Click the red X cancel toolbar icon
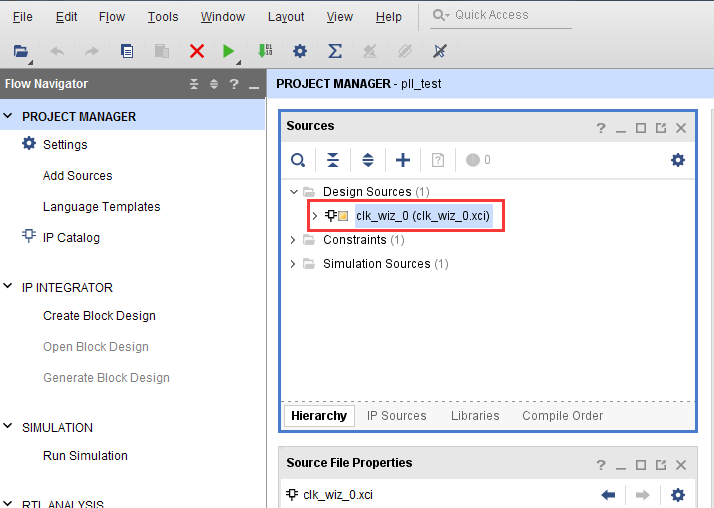714x508 pixels. coord(197,51)
